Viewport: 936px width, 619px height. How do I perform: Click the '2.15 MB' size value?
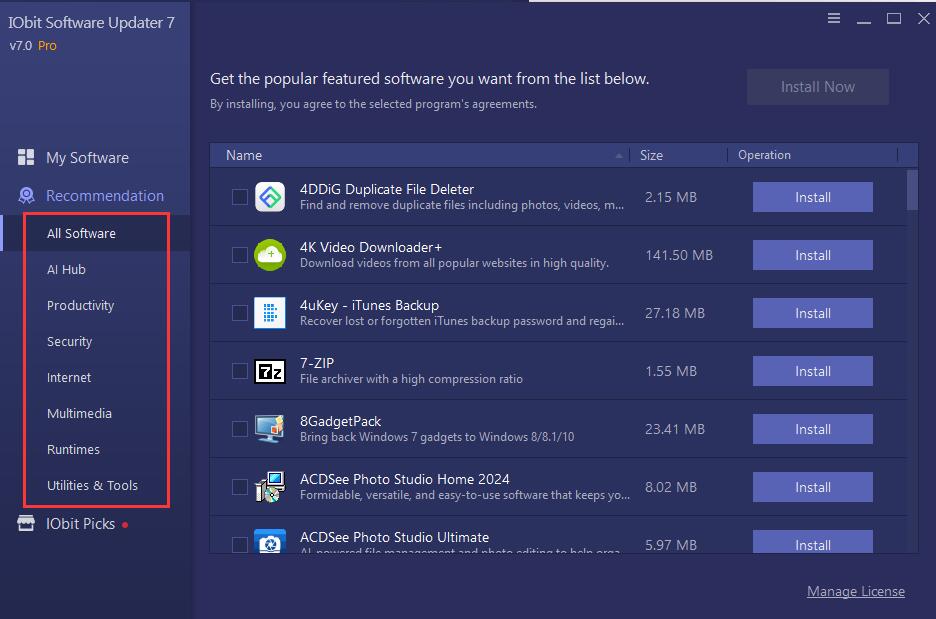click(671, 197)
